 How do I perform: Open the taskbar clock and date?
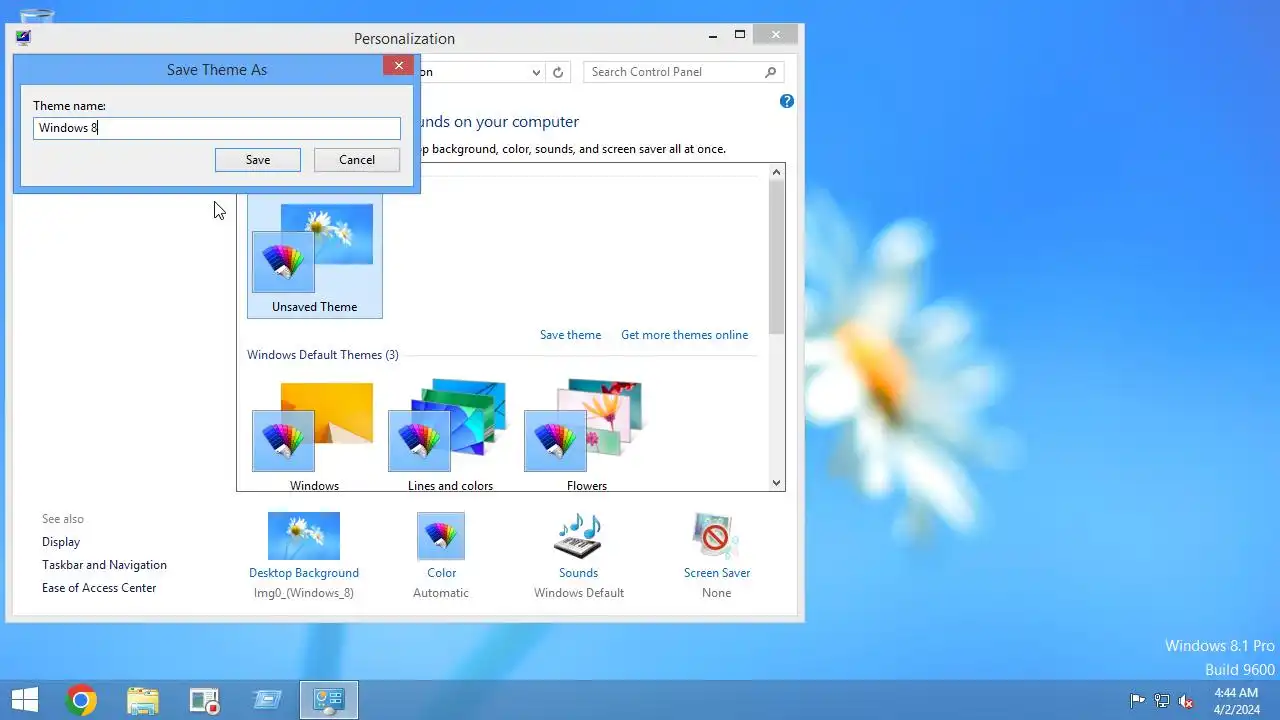coord(1236,701)
